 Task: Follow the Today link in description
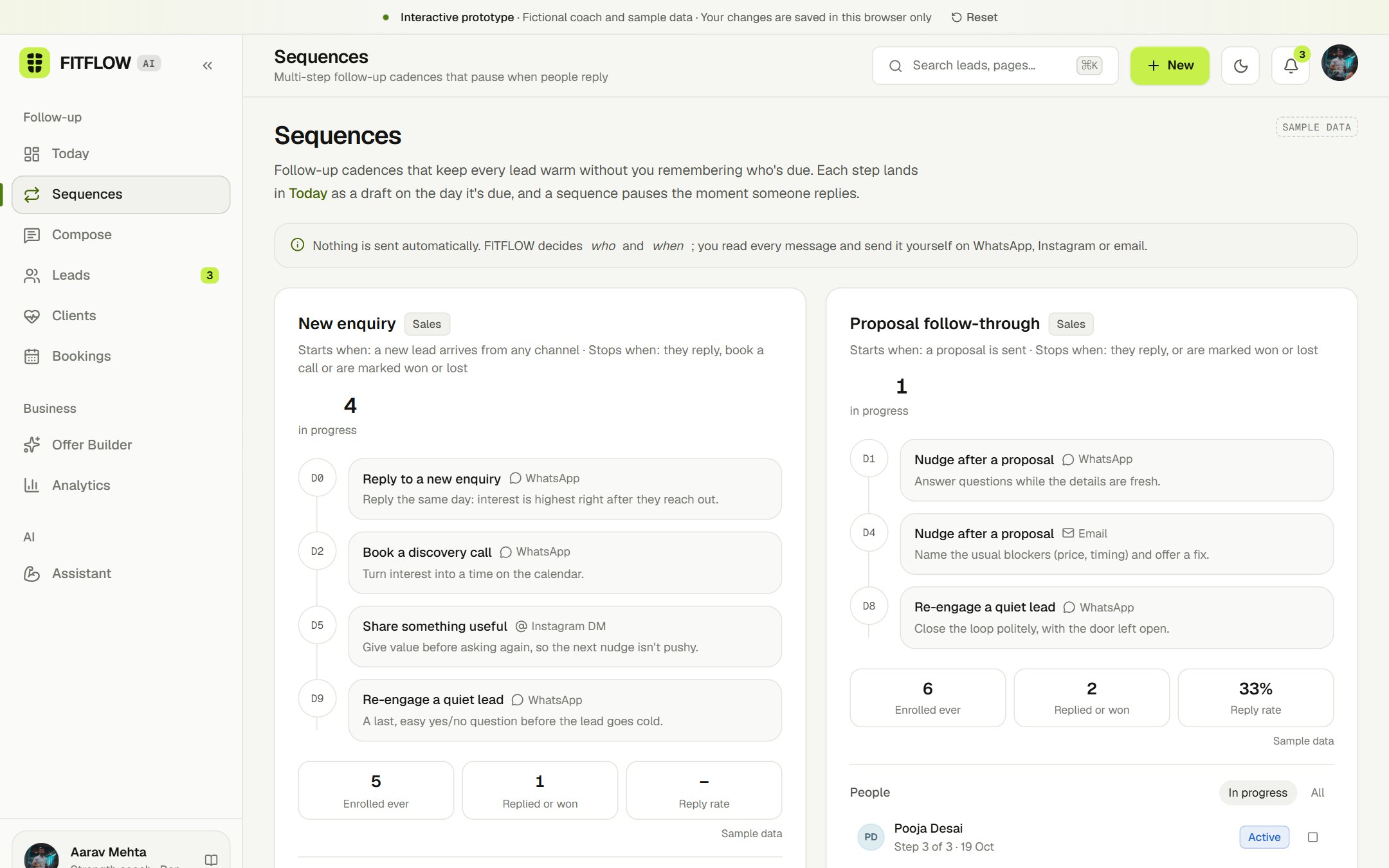[308, 194]
